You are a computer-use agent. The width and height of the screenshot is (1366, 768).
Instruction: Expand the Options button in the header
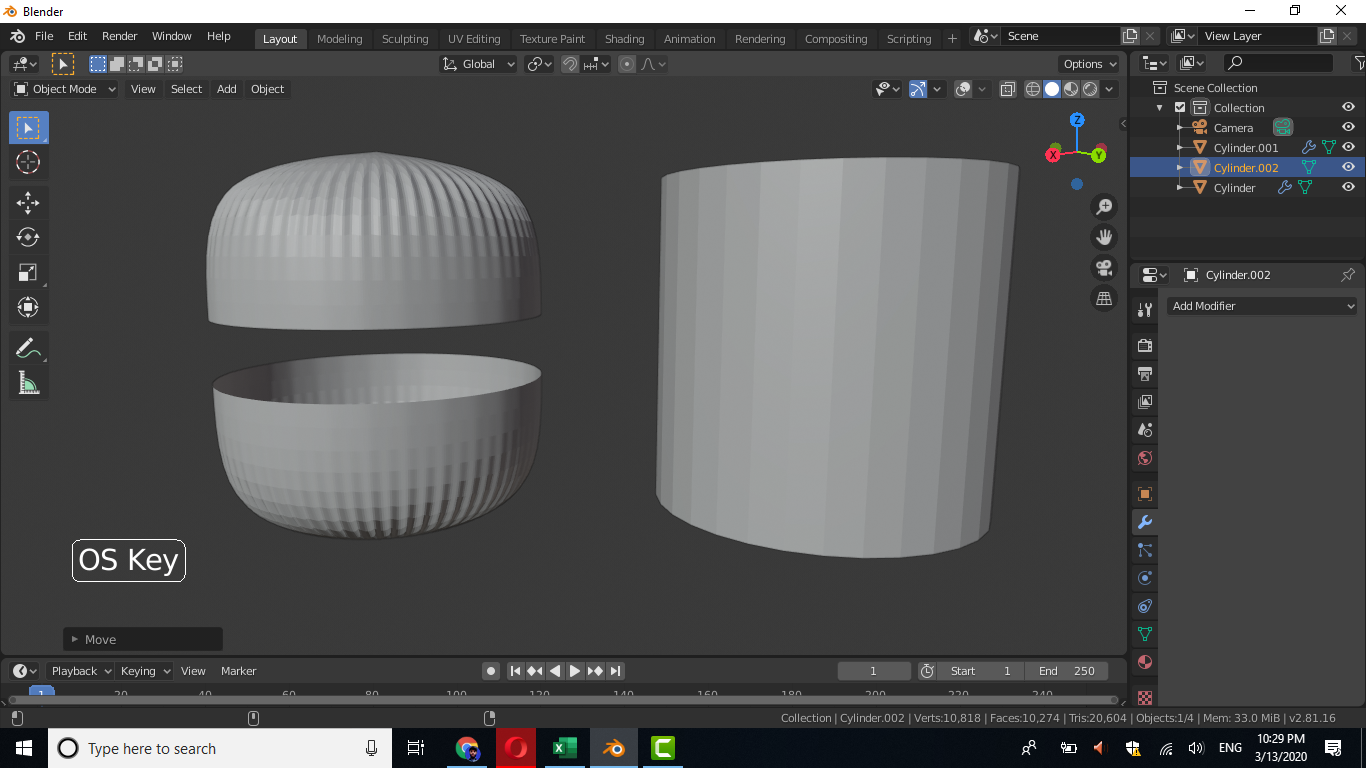(x=1088, y=63)
